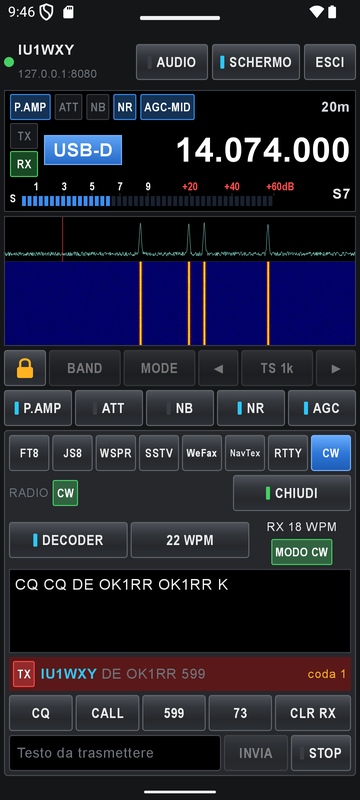Open the MODE selector

159,368
